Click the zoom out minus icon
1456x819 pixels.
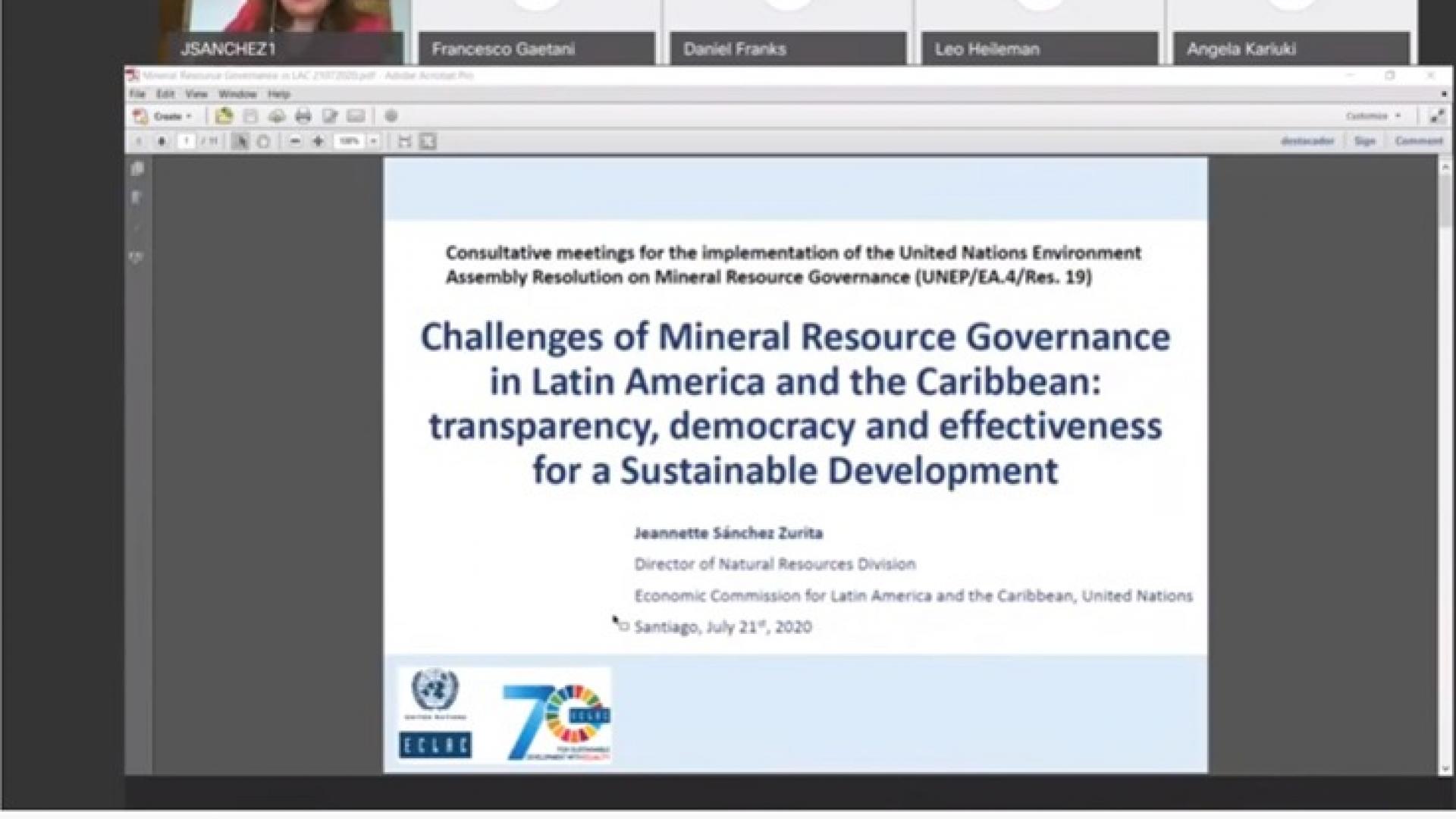(x=295, y=142)
